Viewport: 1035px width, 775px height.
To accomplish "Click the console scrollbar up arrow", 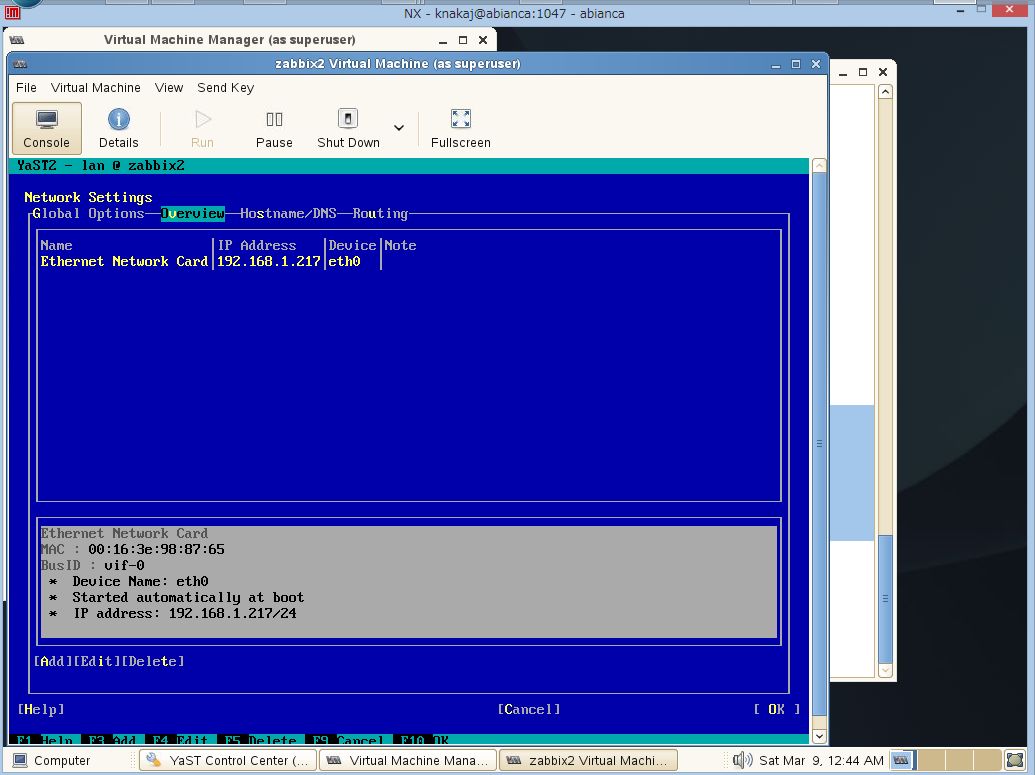I will 818,166.
